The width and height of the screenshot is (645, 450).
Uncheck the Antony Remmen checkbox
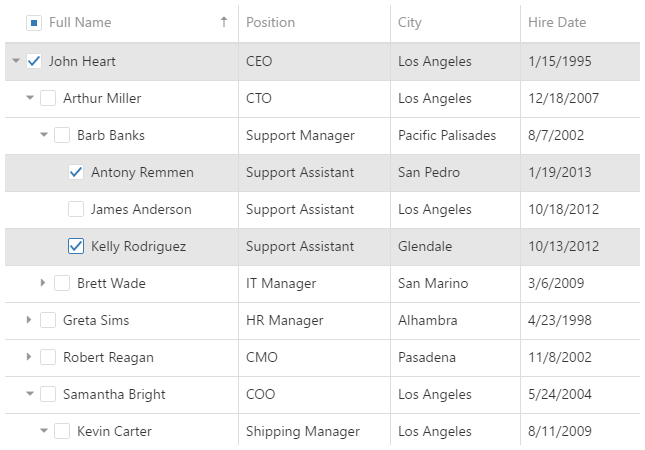(76, 172)
